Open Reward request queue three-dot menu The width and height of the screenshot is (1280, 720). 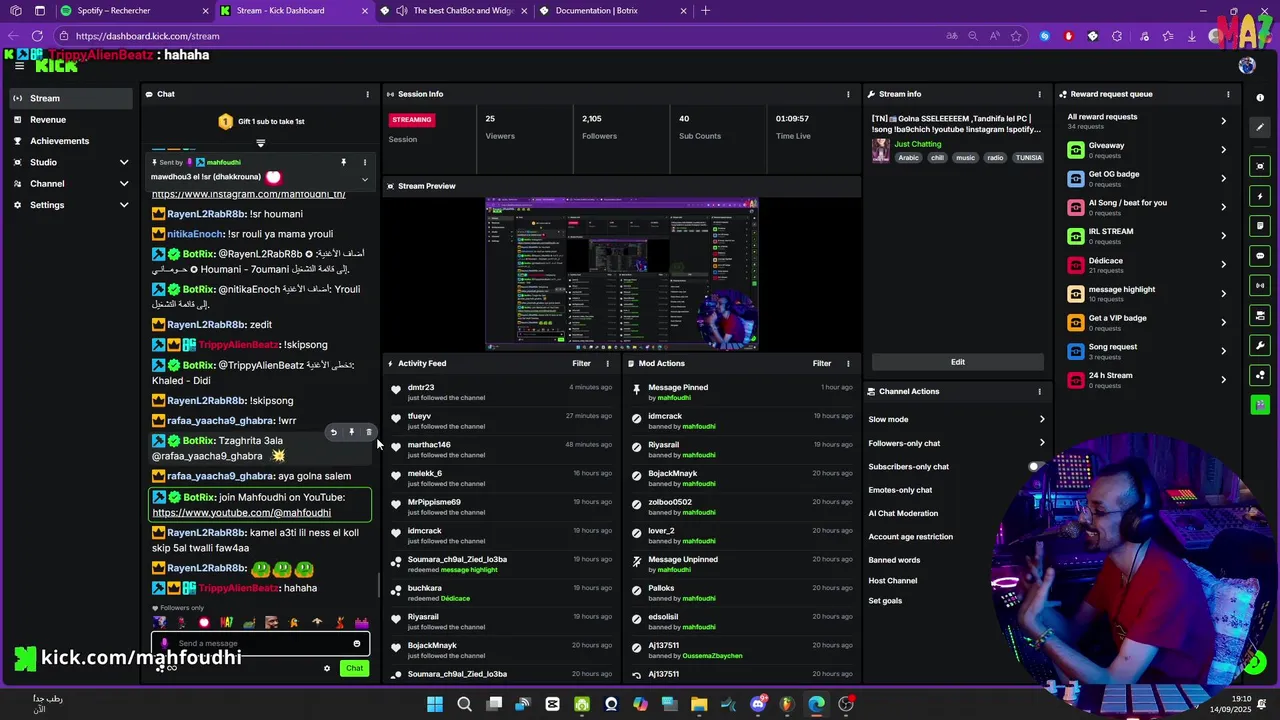(1228, 94)
